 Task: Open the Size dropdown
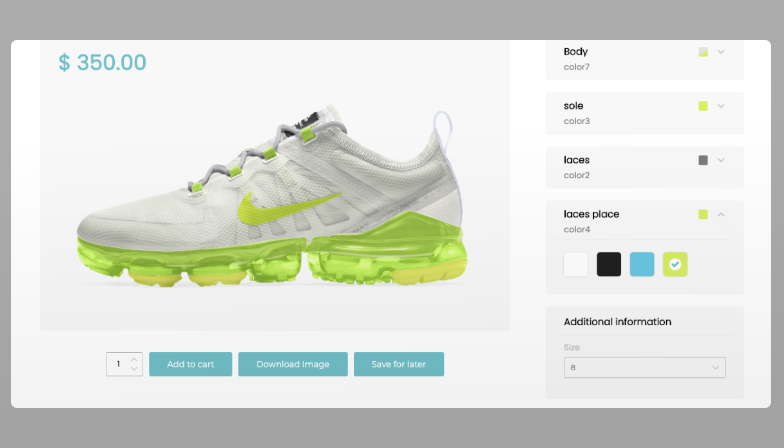[644, 367]
